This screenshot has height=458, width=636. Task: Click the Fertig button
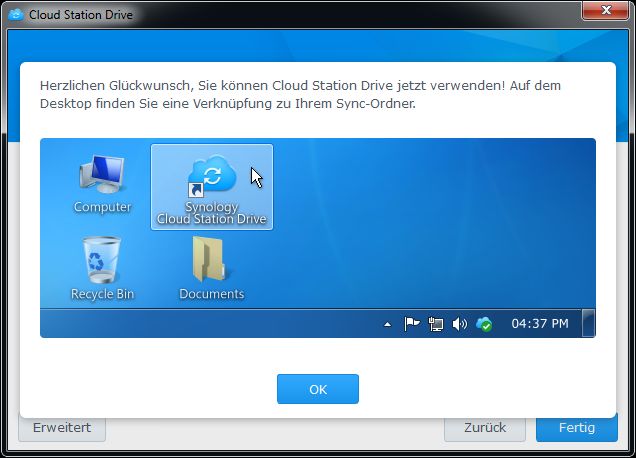click(576, 428)
